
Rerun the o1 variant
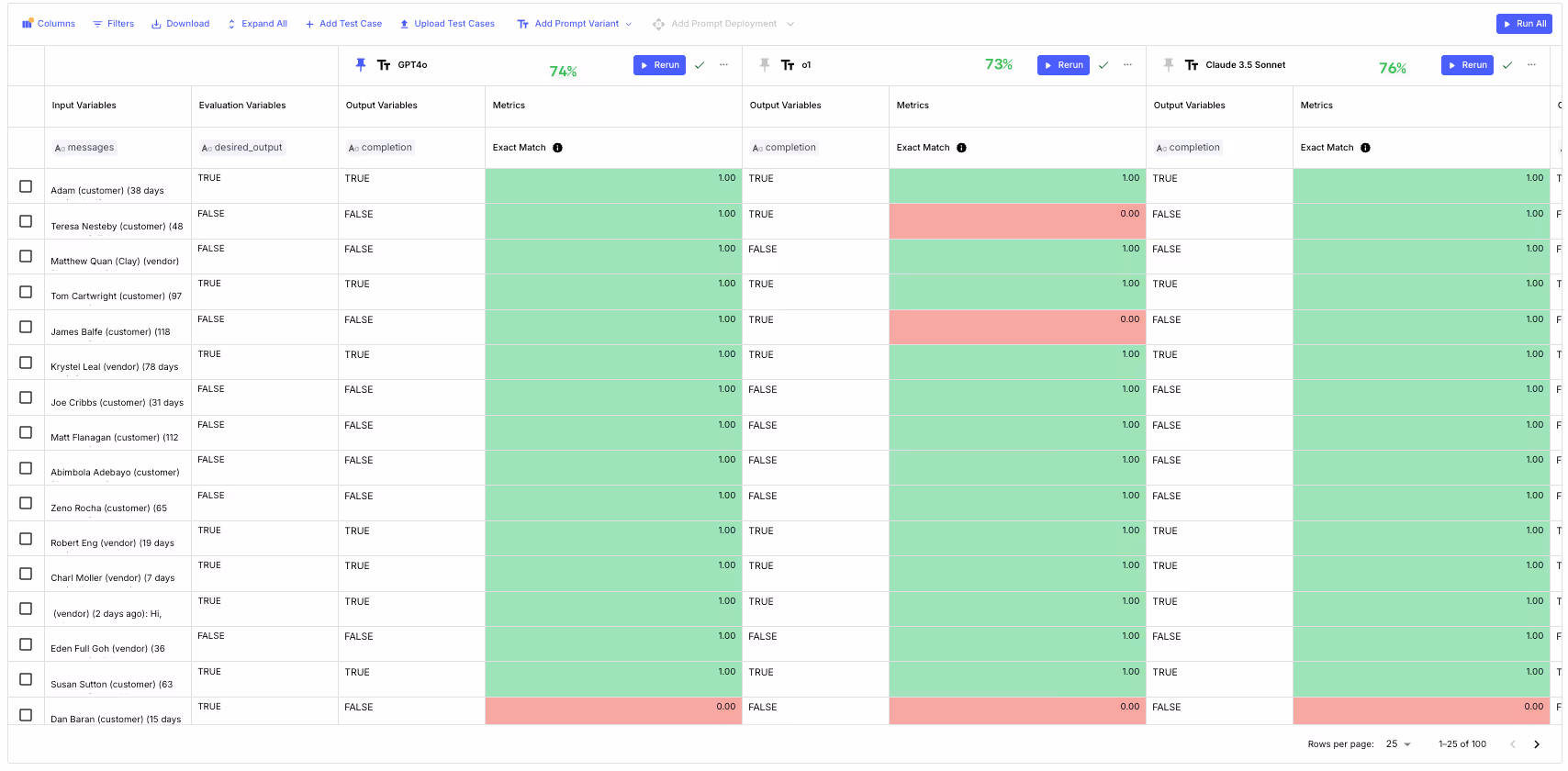tap(1063, 65)
